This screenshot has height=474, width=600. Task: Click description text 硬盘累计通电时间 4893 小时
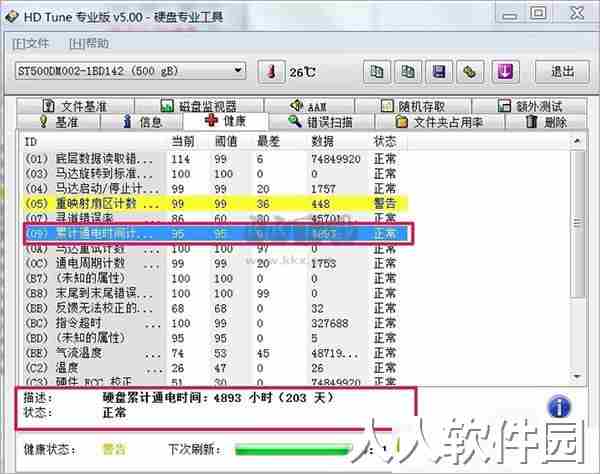[218, 398]
